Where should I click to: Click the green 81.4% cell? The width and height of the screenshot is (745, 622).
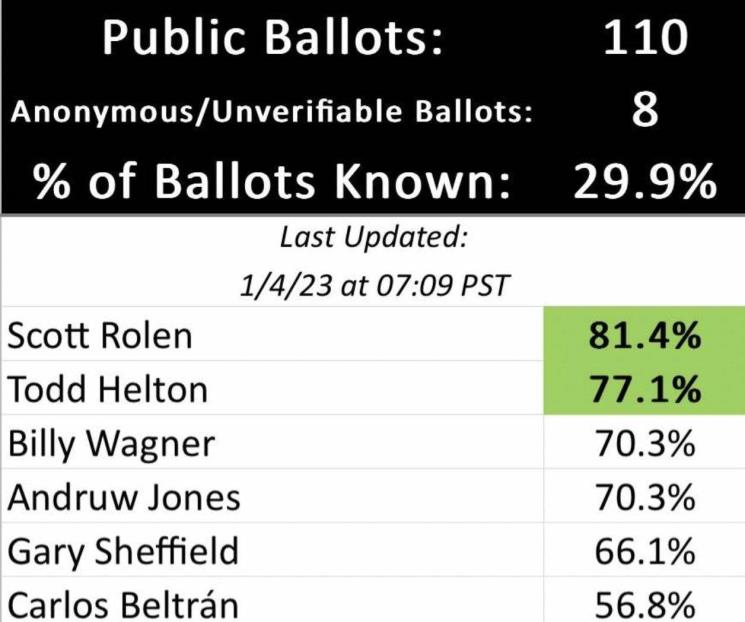[645, 336]
